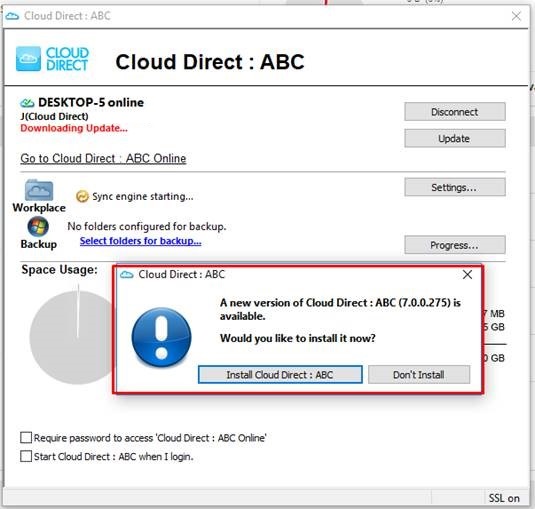Screen dimensions: 535x509
Task: Click the green online cloud status icon
Action: click(x=27, y=103)
